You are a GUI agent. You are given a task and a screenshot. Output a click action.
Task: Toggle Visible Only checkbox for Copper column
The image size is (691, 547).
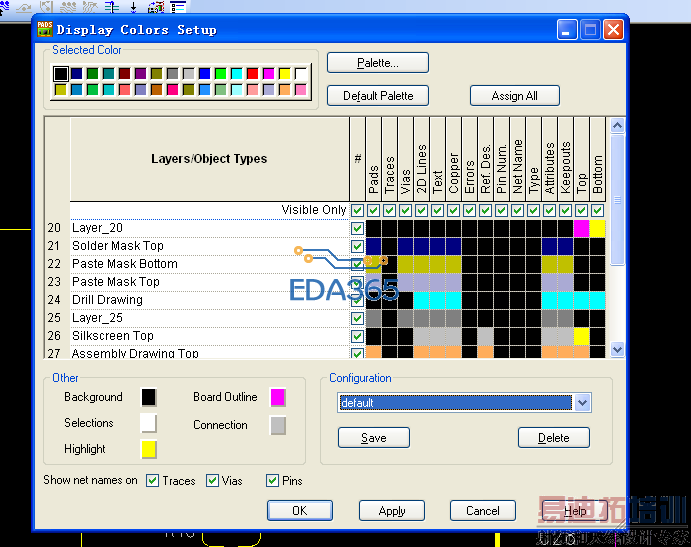pos(453,210)
